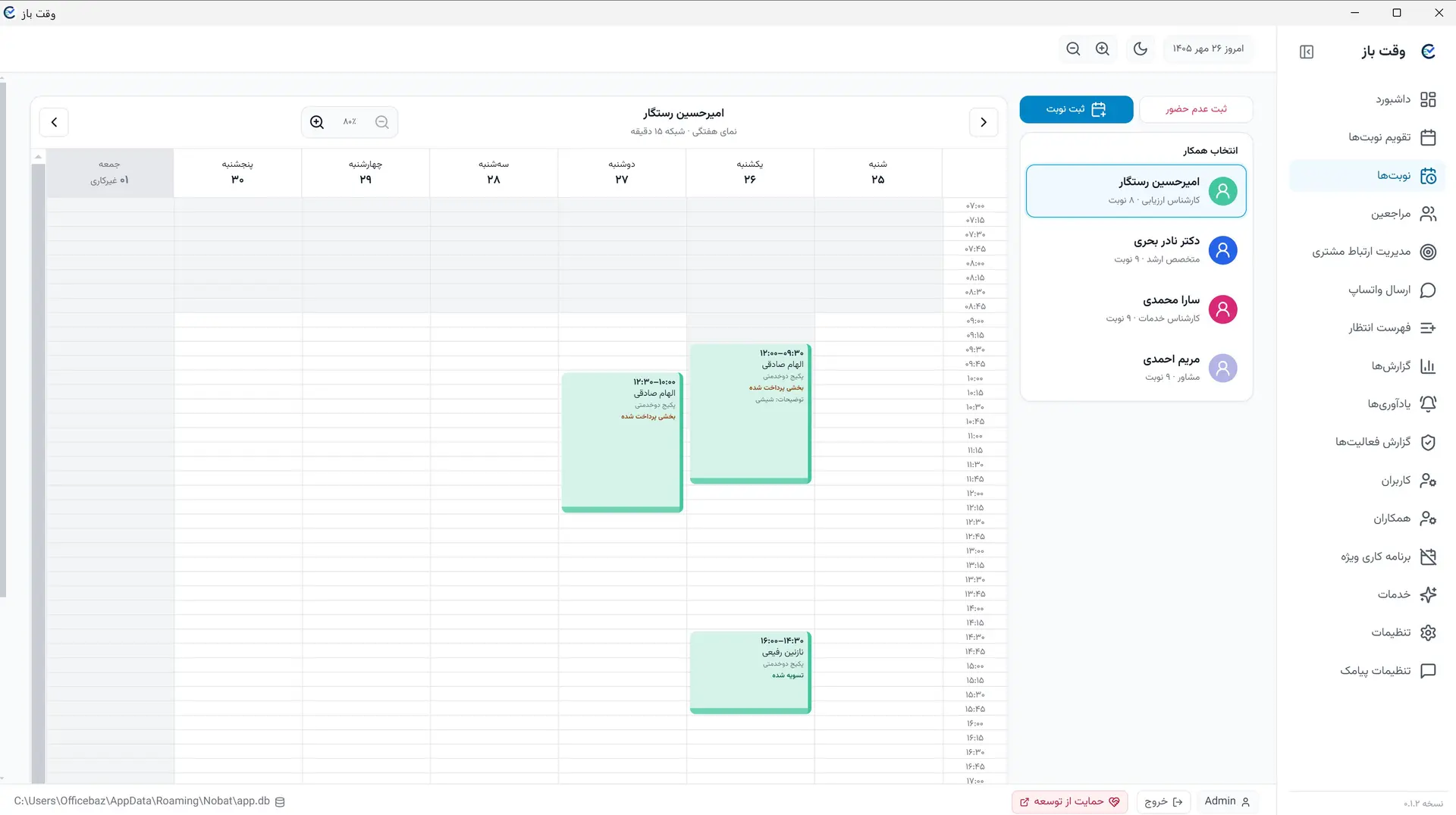Click the ثبت نوبت button
Screen dimensions: 1456x815
[x=1076, y=109]
